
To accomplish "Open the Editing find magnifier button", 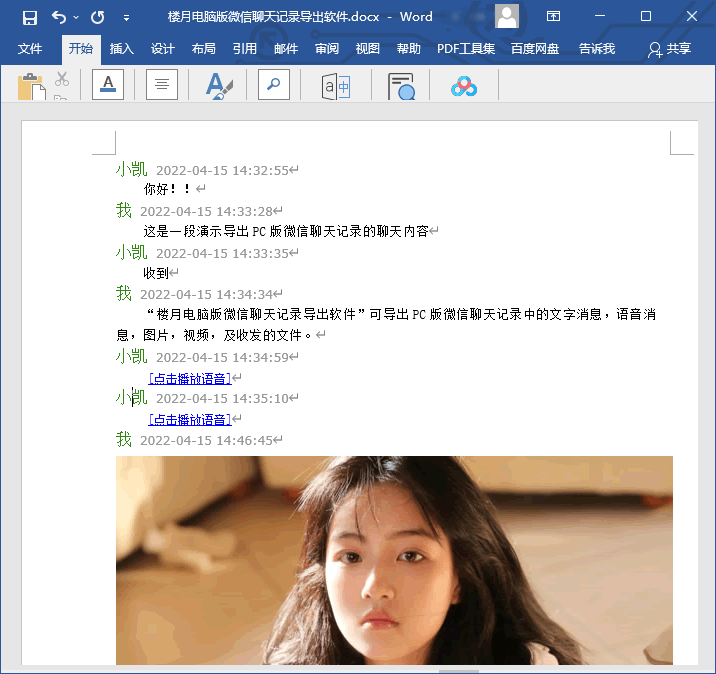I will pyautogui.click(x=274, y=84).
